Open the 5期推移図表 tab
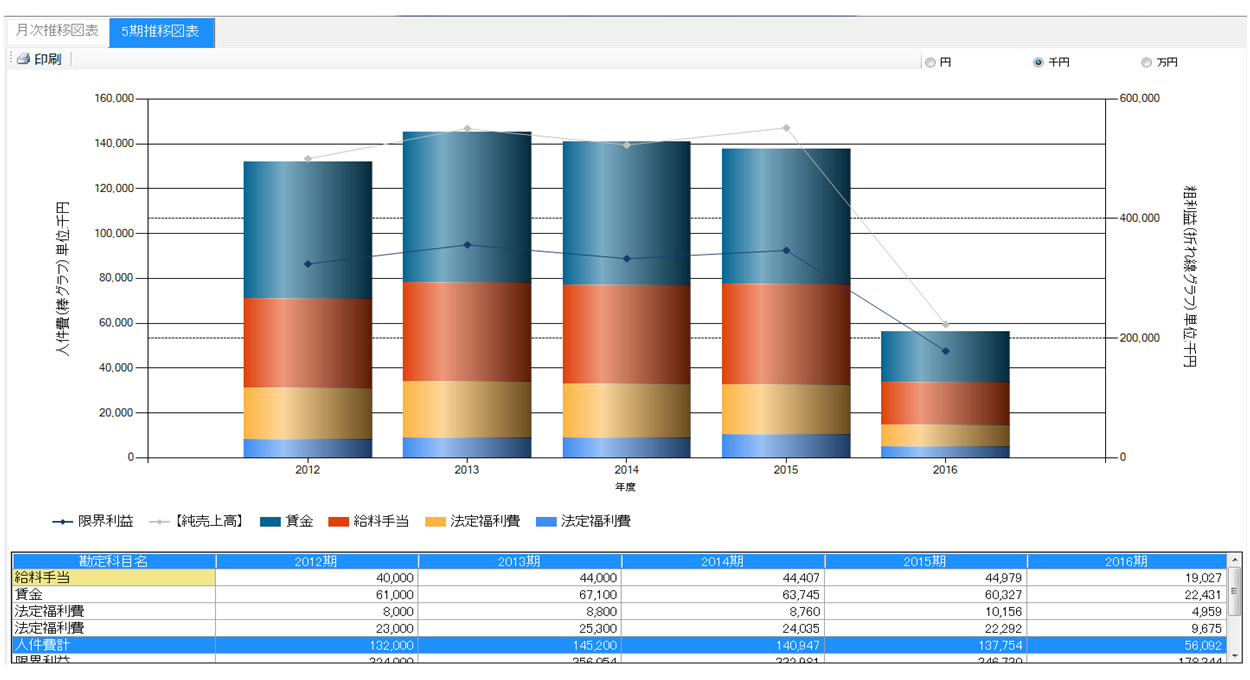The height and width of the screenshot is (680, 1250). pos(160,31)
